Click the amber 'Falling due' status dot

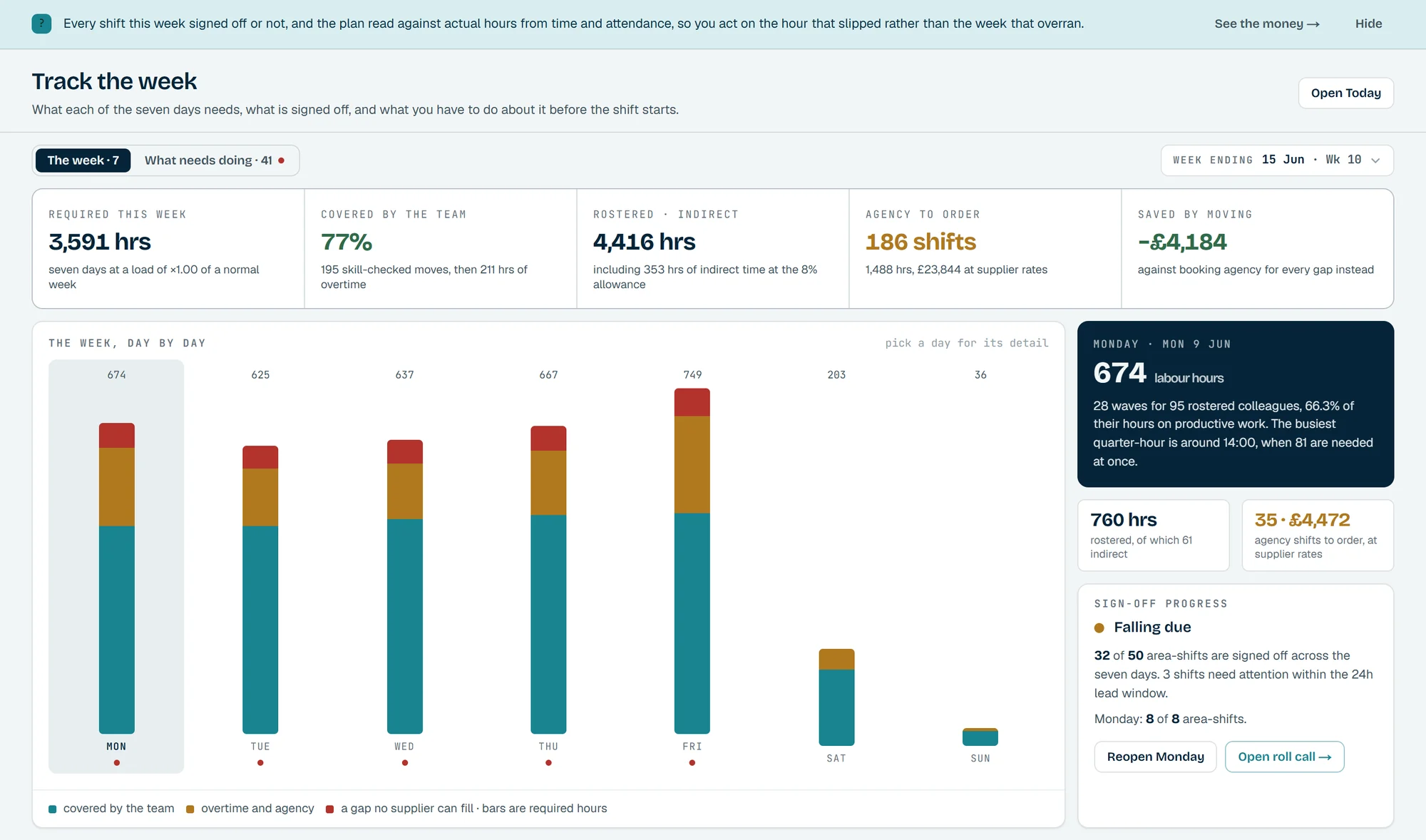click(x=1099, y=628)
